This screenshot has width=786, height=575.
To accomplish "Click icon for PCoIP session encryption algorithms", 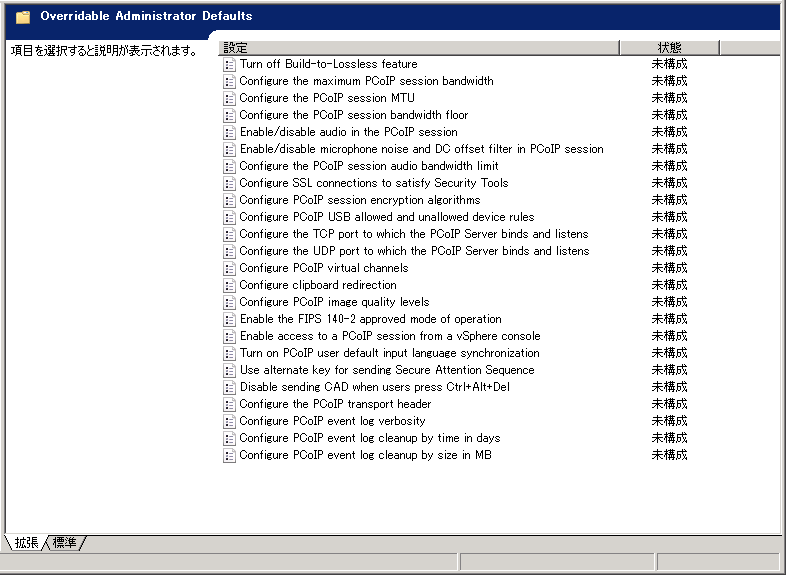I will 229,201.
